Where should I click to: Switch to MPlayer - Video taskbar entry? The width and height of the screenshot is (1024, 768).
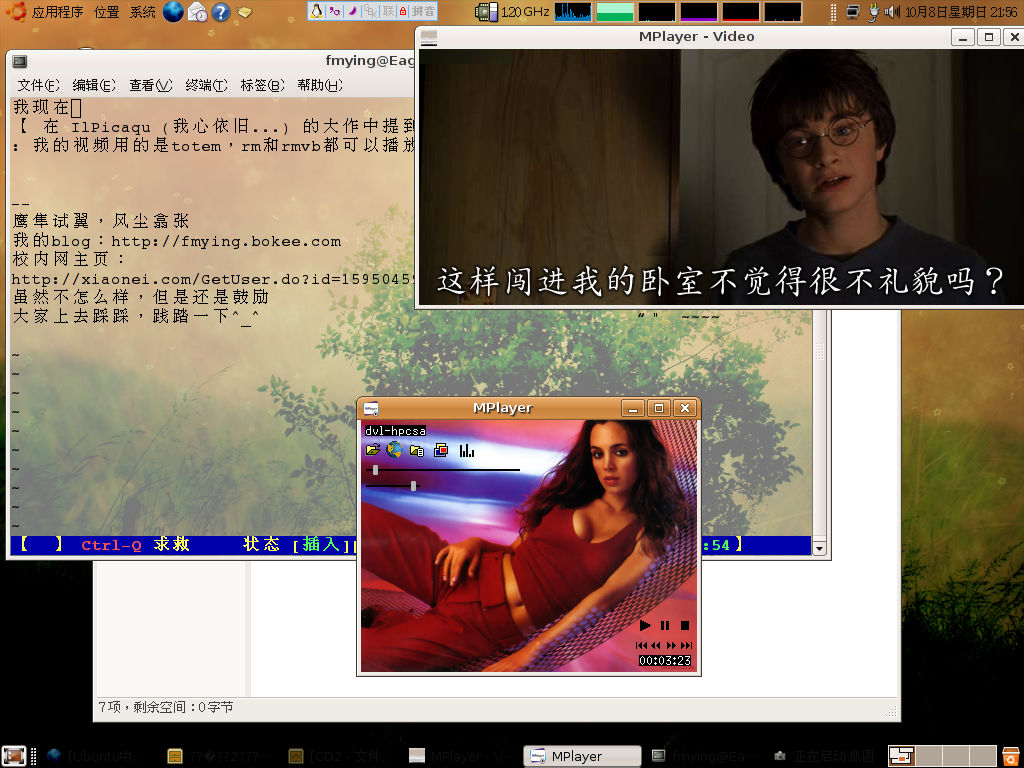[462, 756]
